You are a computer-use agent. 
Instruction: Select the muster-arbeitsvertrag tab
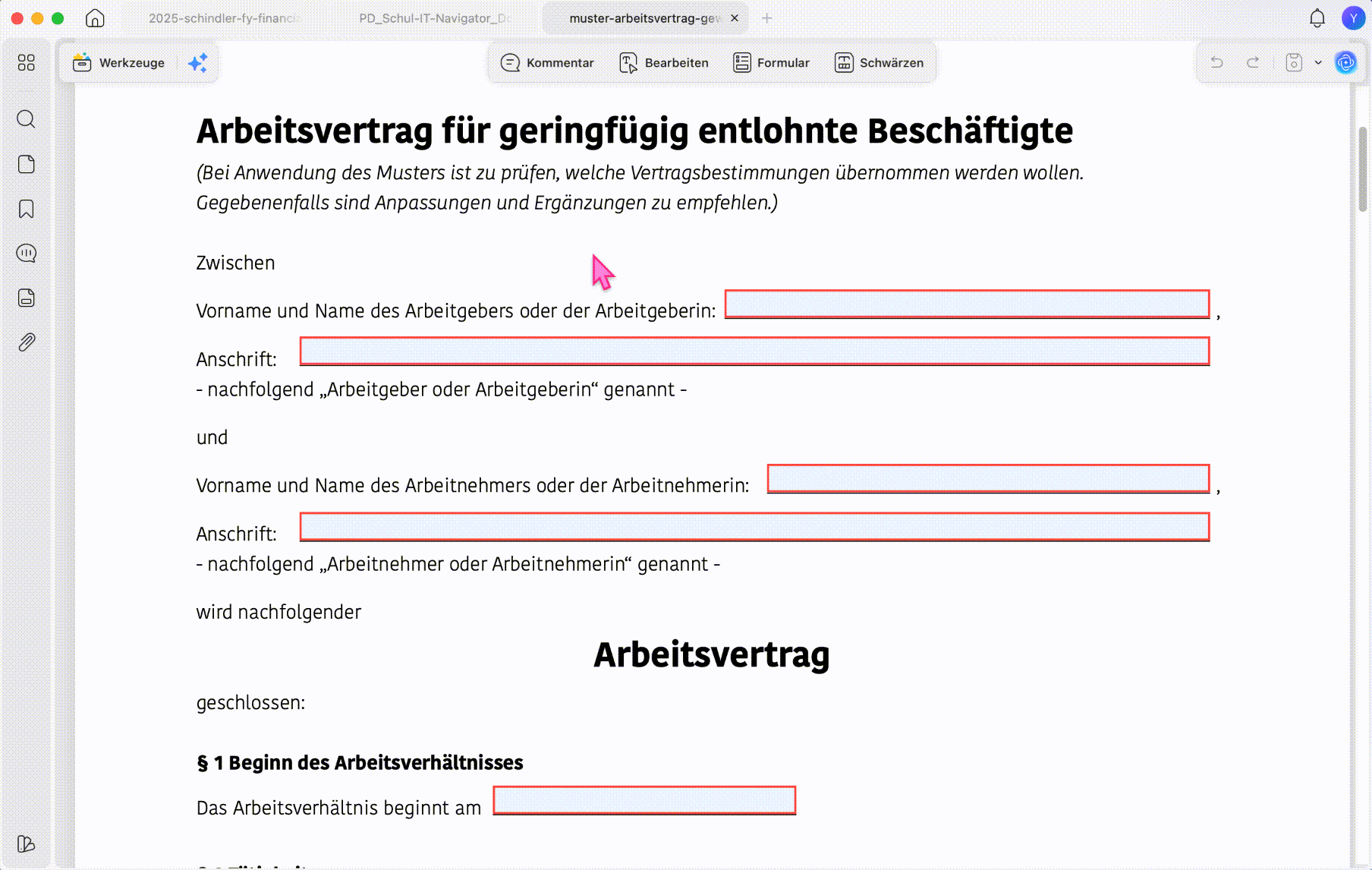[x=644, y=18]
